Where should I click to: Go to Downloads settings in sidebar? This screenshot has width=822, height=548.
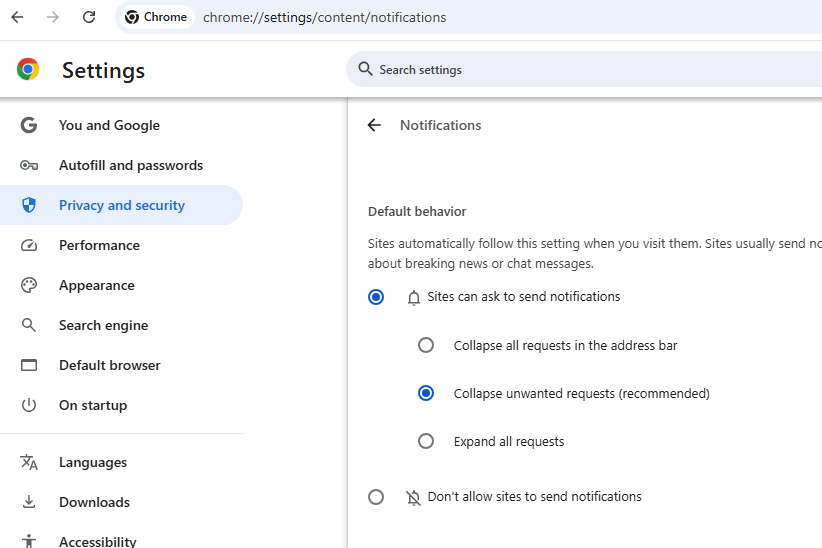pyautogui.click(x=94, y=502)
